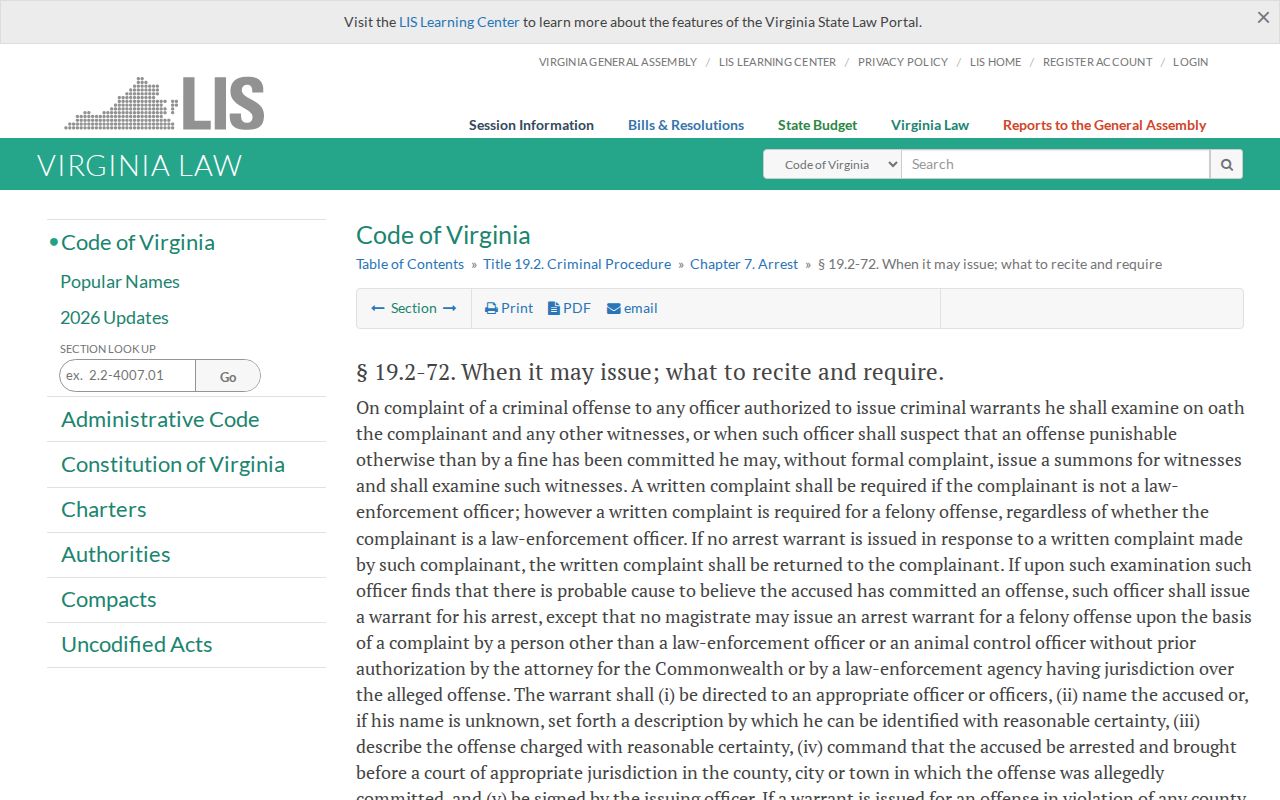
Task: Go to LIS Home
Action: [x=996, y=62]
